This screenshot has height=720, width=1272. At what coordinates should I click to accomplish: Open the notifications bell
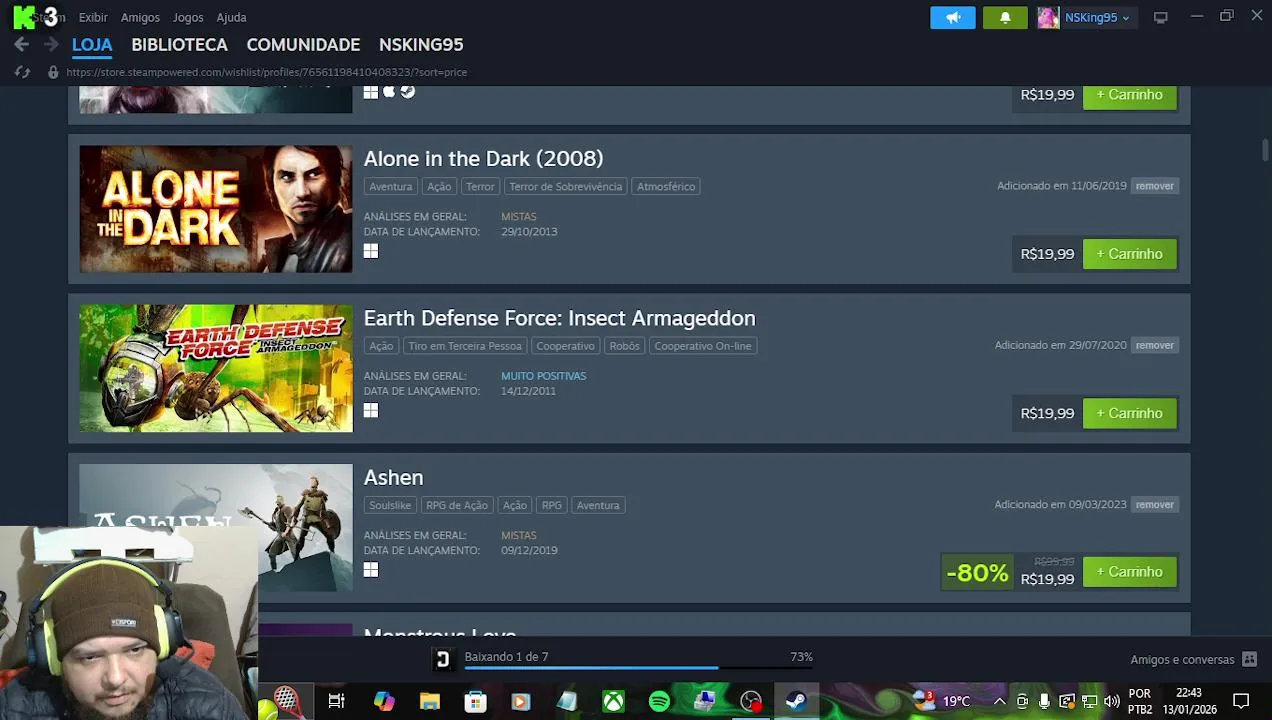coord(1005,17)
